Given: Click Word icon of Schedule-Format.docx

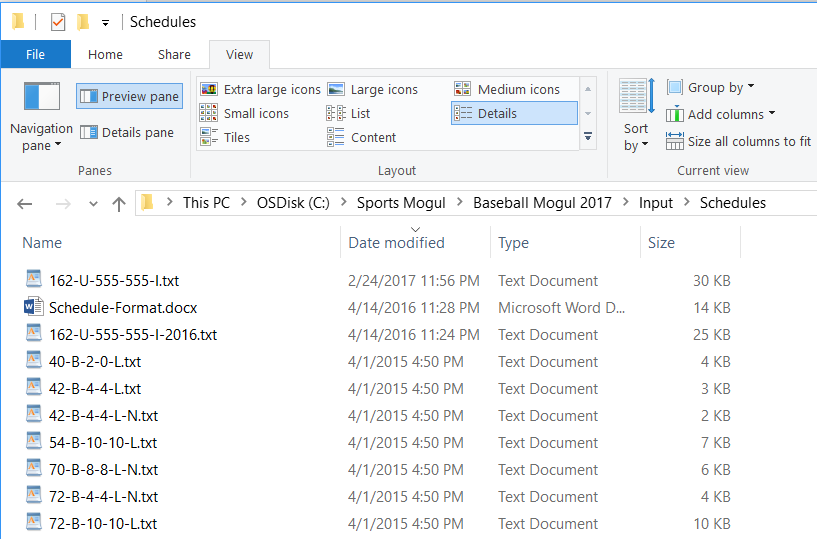Looking at the screenshot, I should click(x=34, y=307).
